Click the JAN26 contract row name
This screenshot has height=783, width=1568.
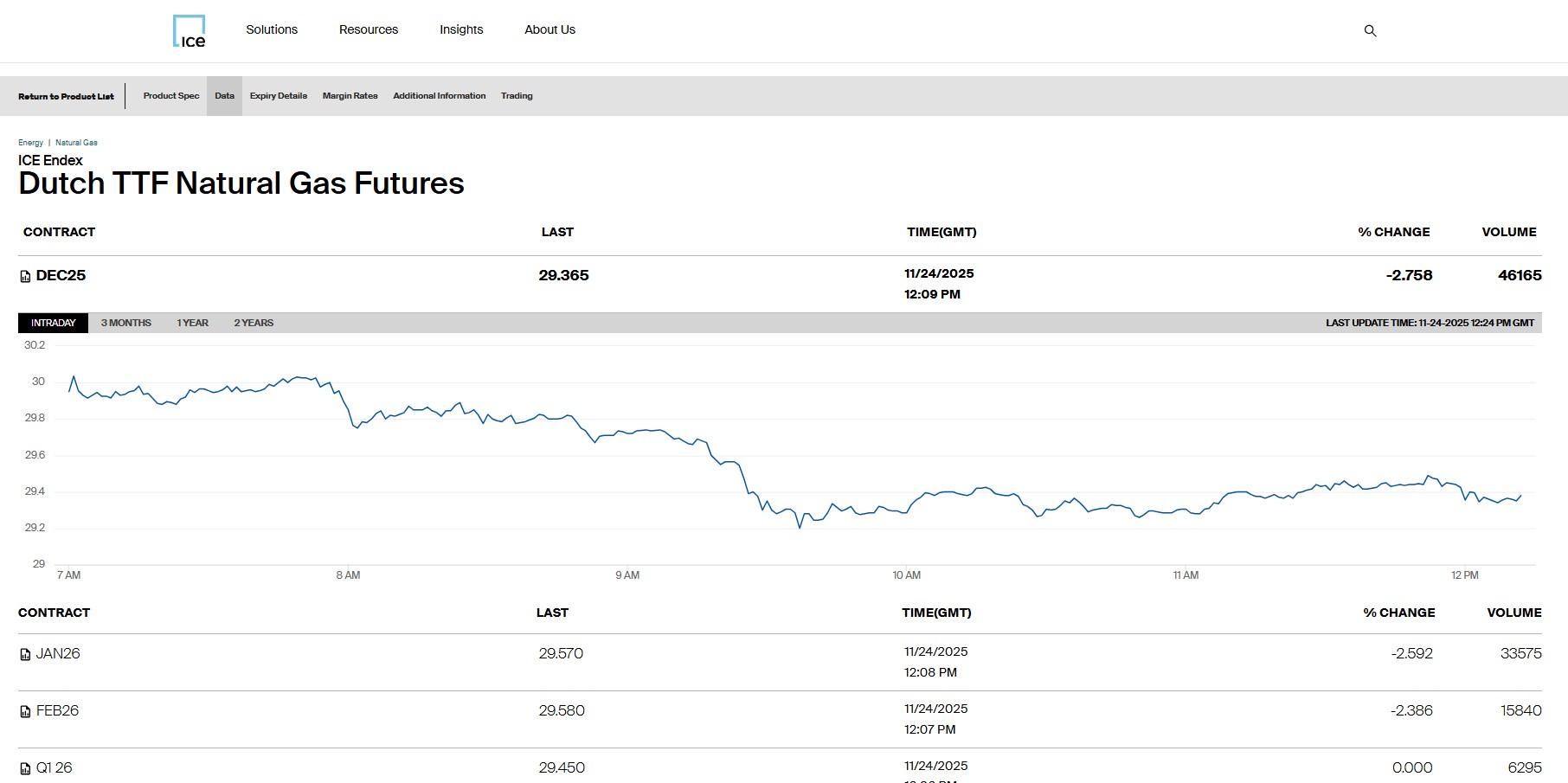[x=58, y=654]
